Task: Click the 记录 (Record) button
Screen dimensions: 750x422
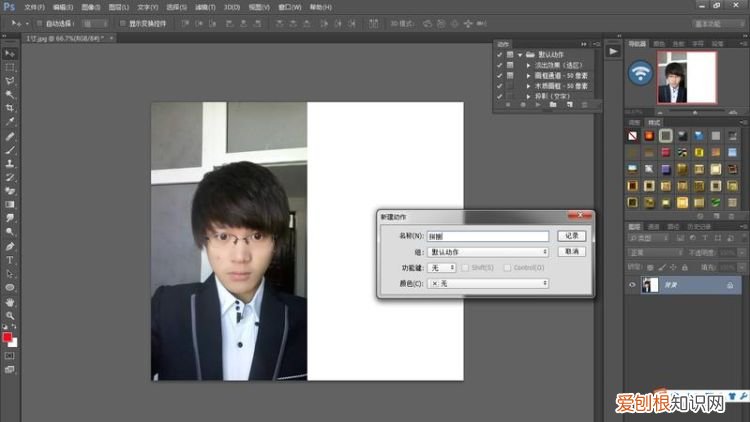Action: (x=571, y=236)
